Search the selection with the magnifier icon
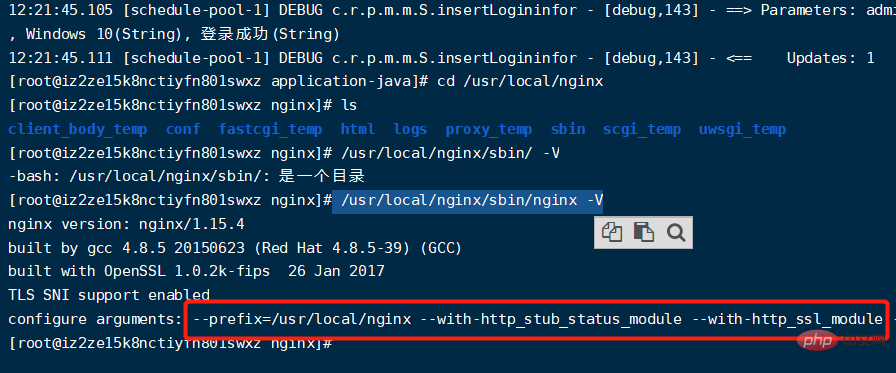The image size is (896, 373). pos(675,232)
